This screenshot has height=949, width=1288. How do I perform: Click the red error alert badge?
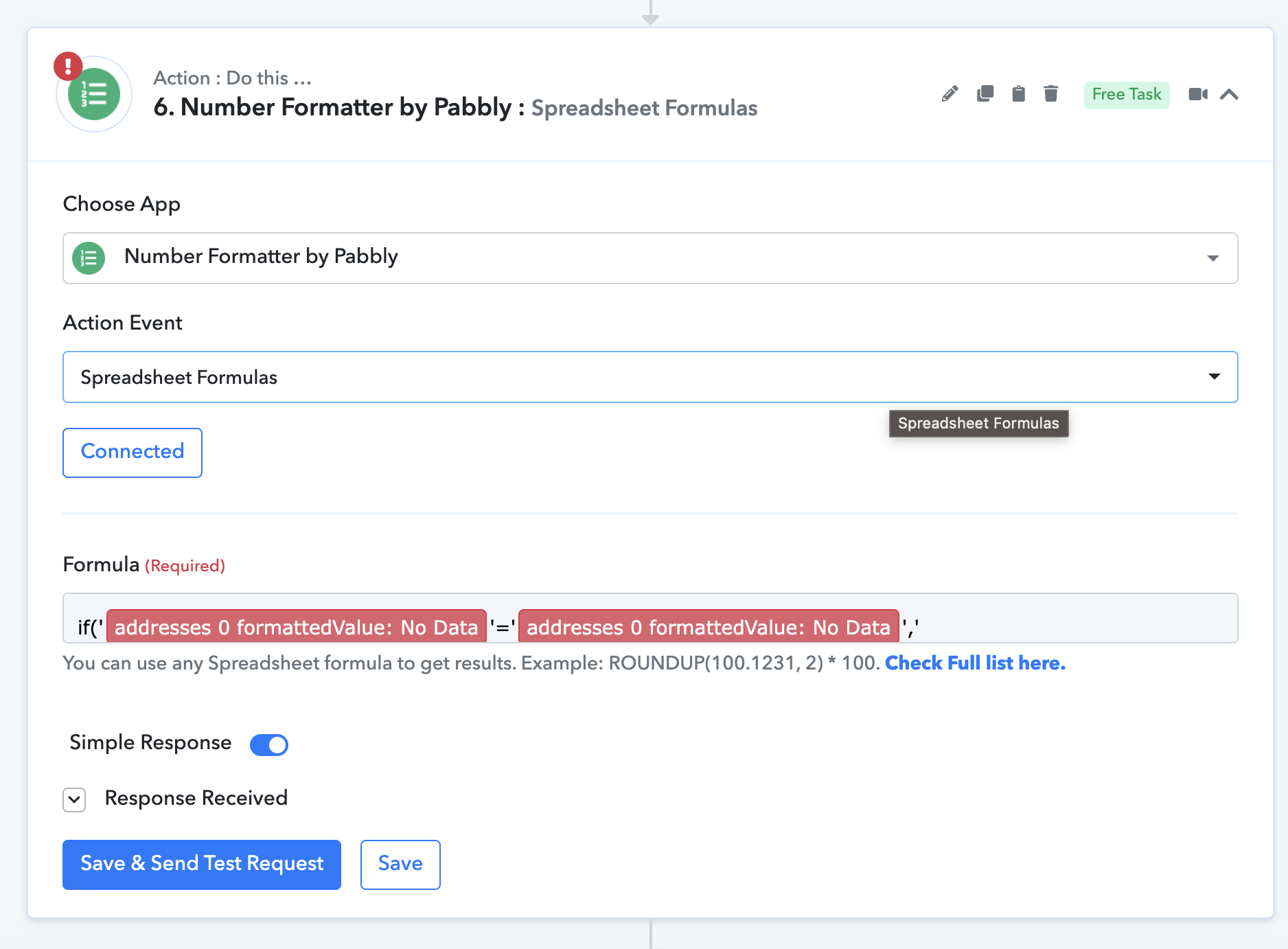point(68,67)
